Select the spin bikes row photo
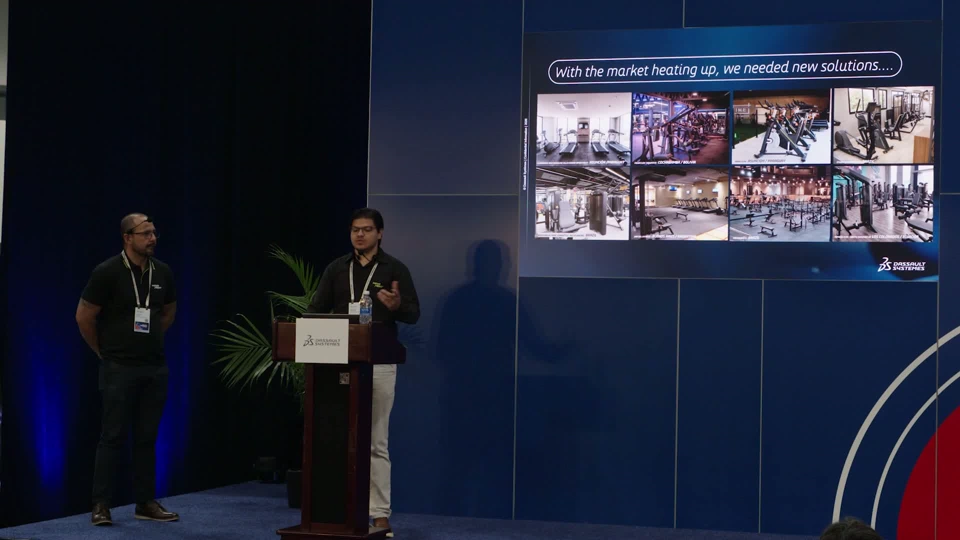The width and height of the screenshot is (960, 540). (781, 127)
